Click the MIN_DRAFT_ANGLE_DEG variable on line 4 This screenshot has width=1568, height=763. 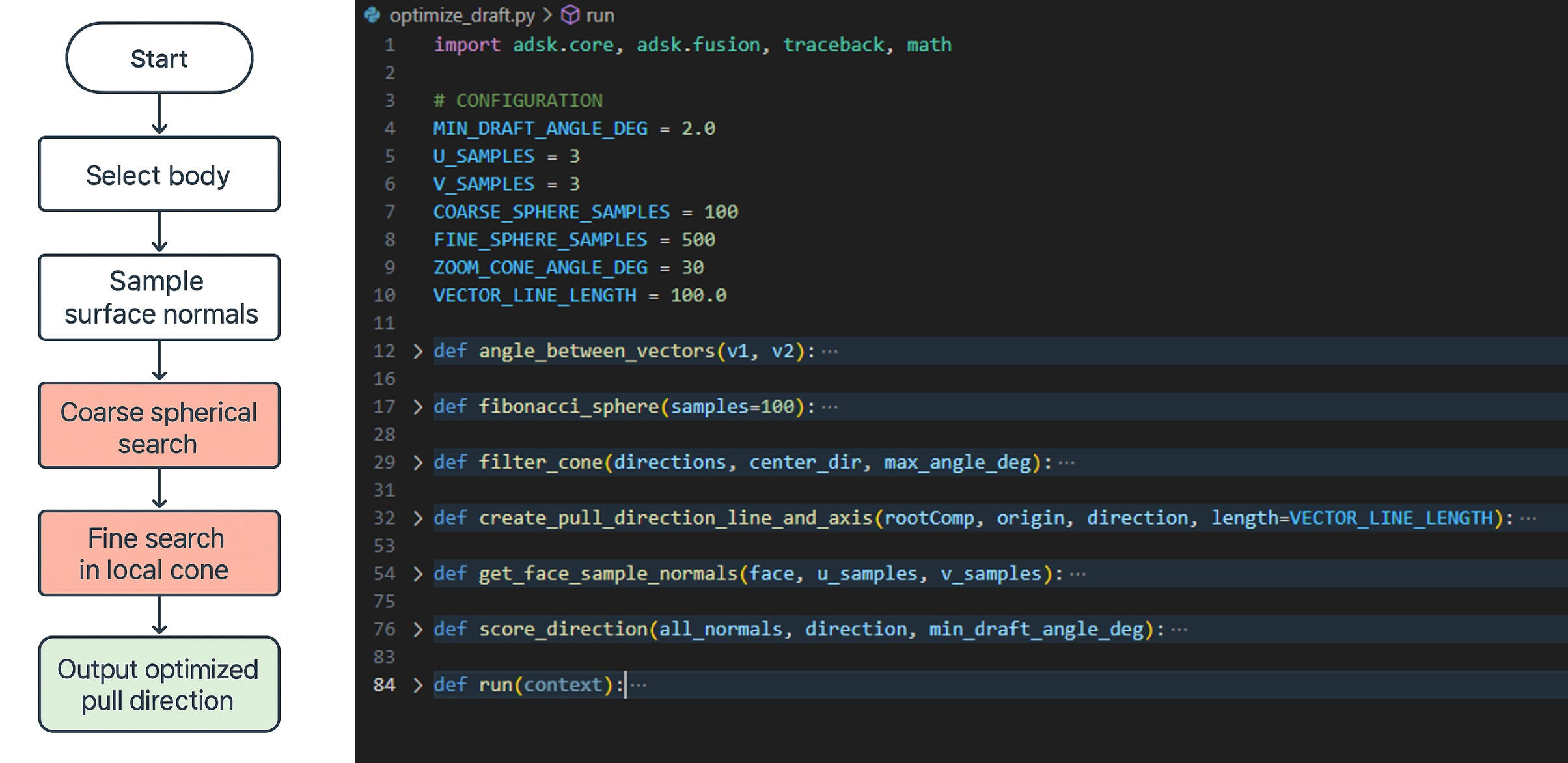540,128
